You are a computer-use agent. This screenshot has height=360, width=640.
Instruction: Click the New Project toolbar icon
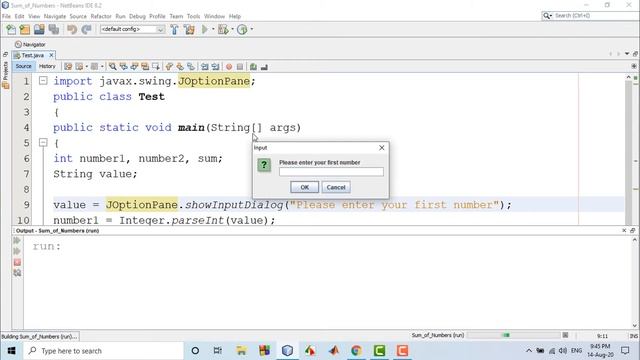[25, 29]
